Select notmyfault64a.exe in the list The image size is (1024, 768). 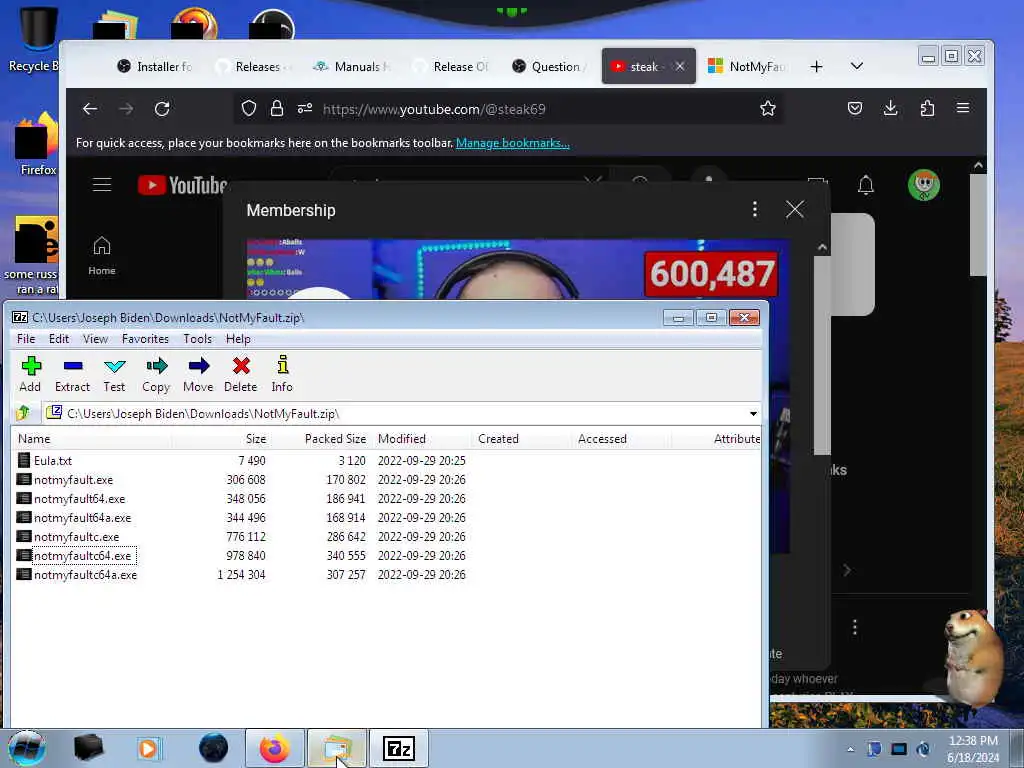(x=82, y=517)
